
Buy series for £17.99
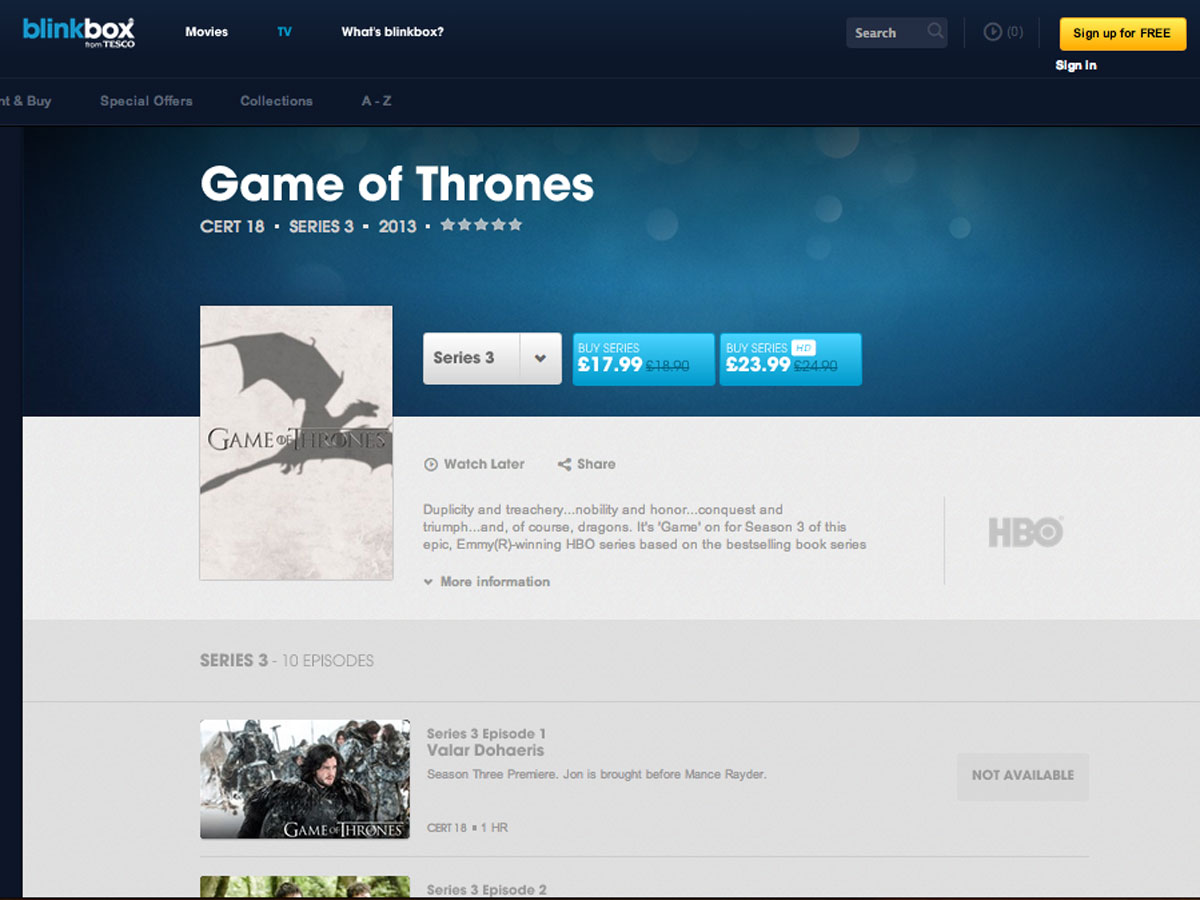point(644,359)
